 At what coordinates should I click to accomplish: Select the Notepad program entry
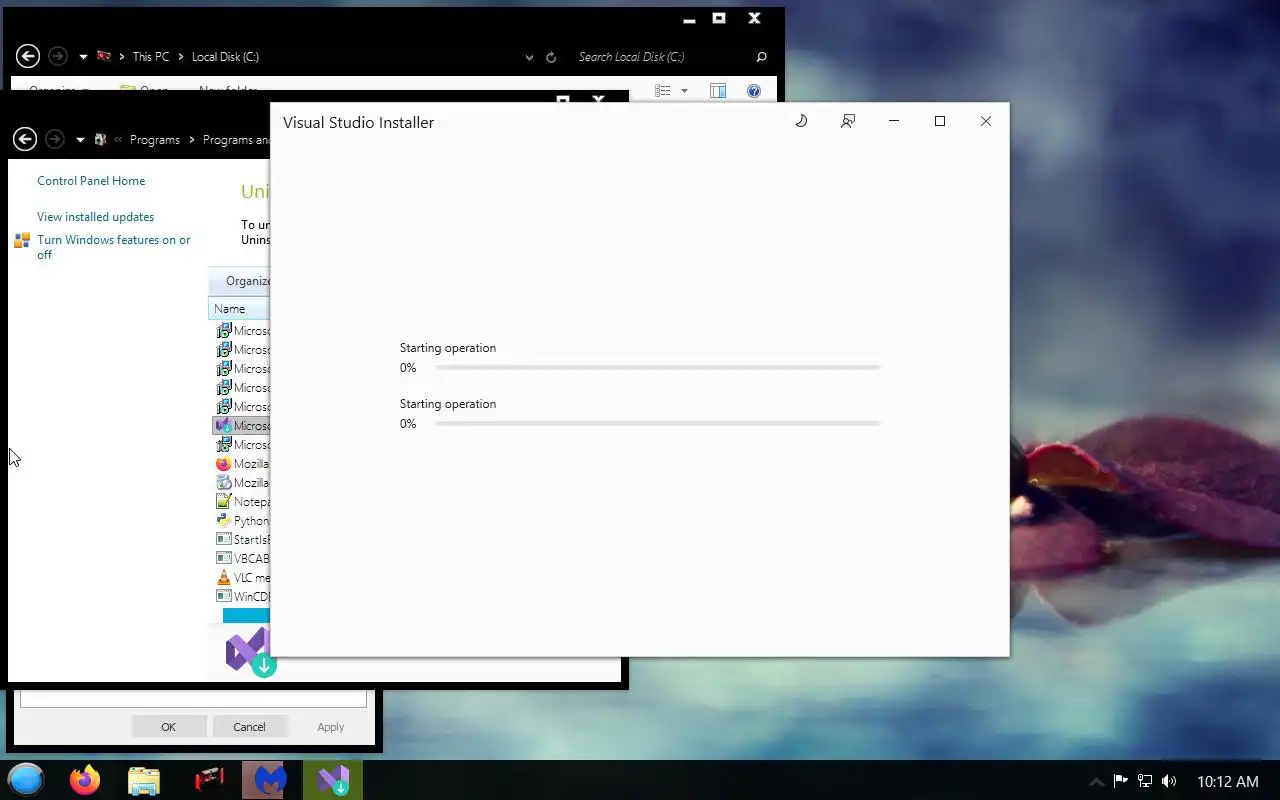pos(241,502)
